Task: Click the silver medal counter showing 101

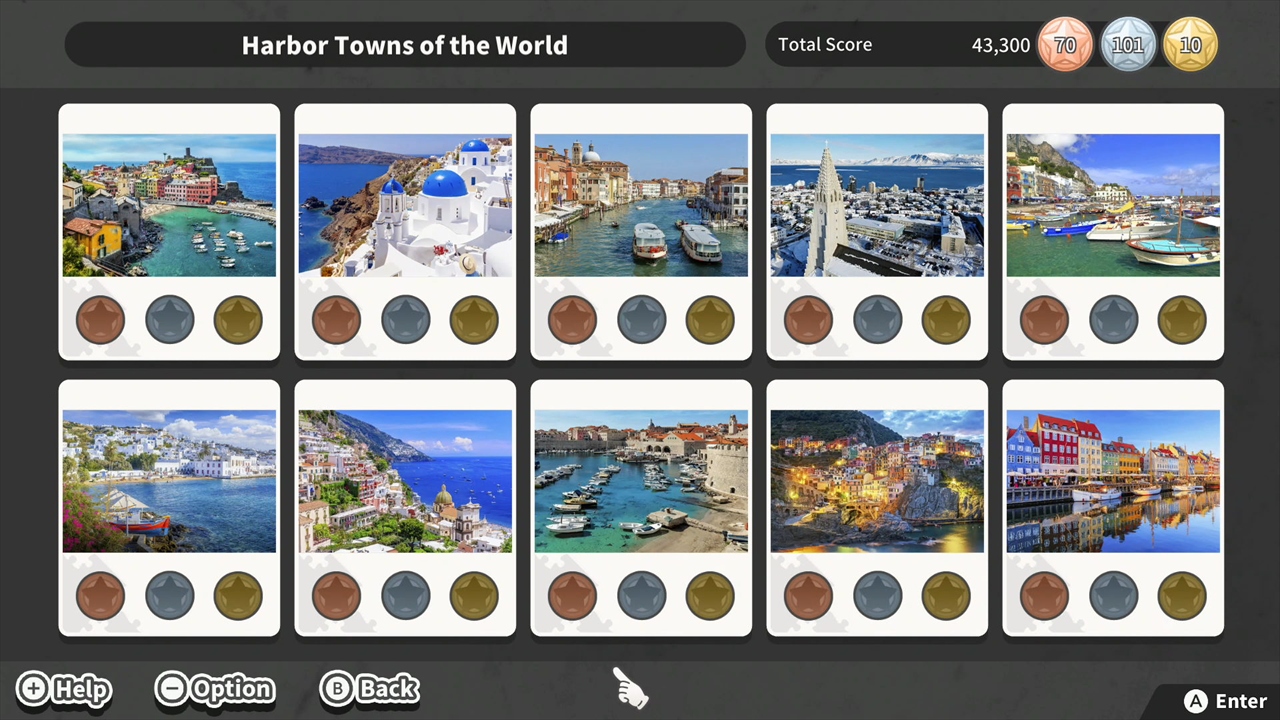Action: (x=1127, y=46)
